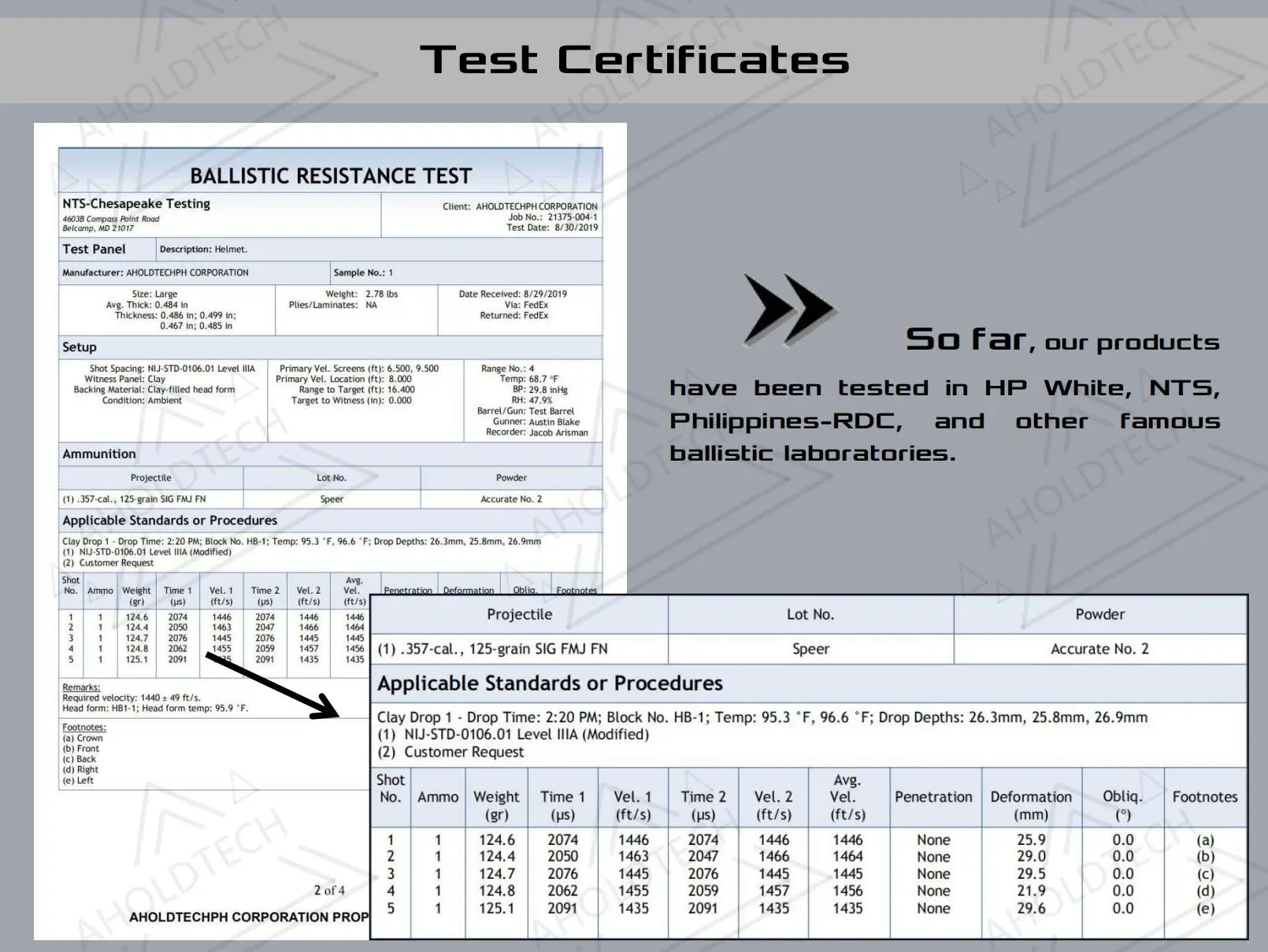Select the "4603B Compass Point Road" address line

[x=110, y=219]
